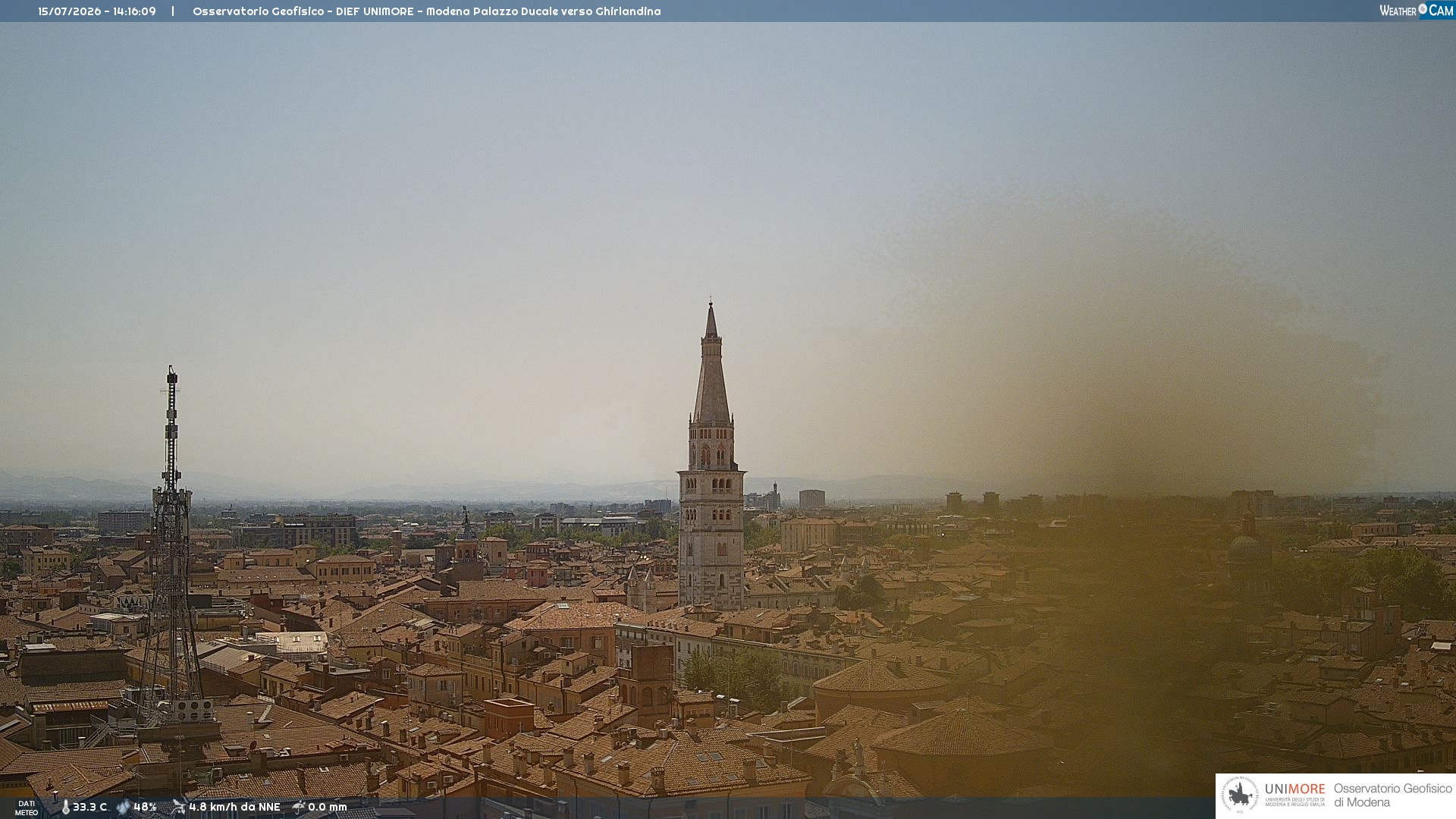This screenshot has height=819, width=1456.
Task: Click the webcam title 'Osservatorio Geofisico - DIEF UNIMORE'
Action: (x=303, y=11)
